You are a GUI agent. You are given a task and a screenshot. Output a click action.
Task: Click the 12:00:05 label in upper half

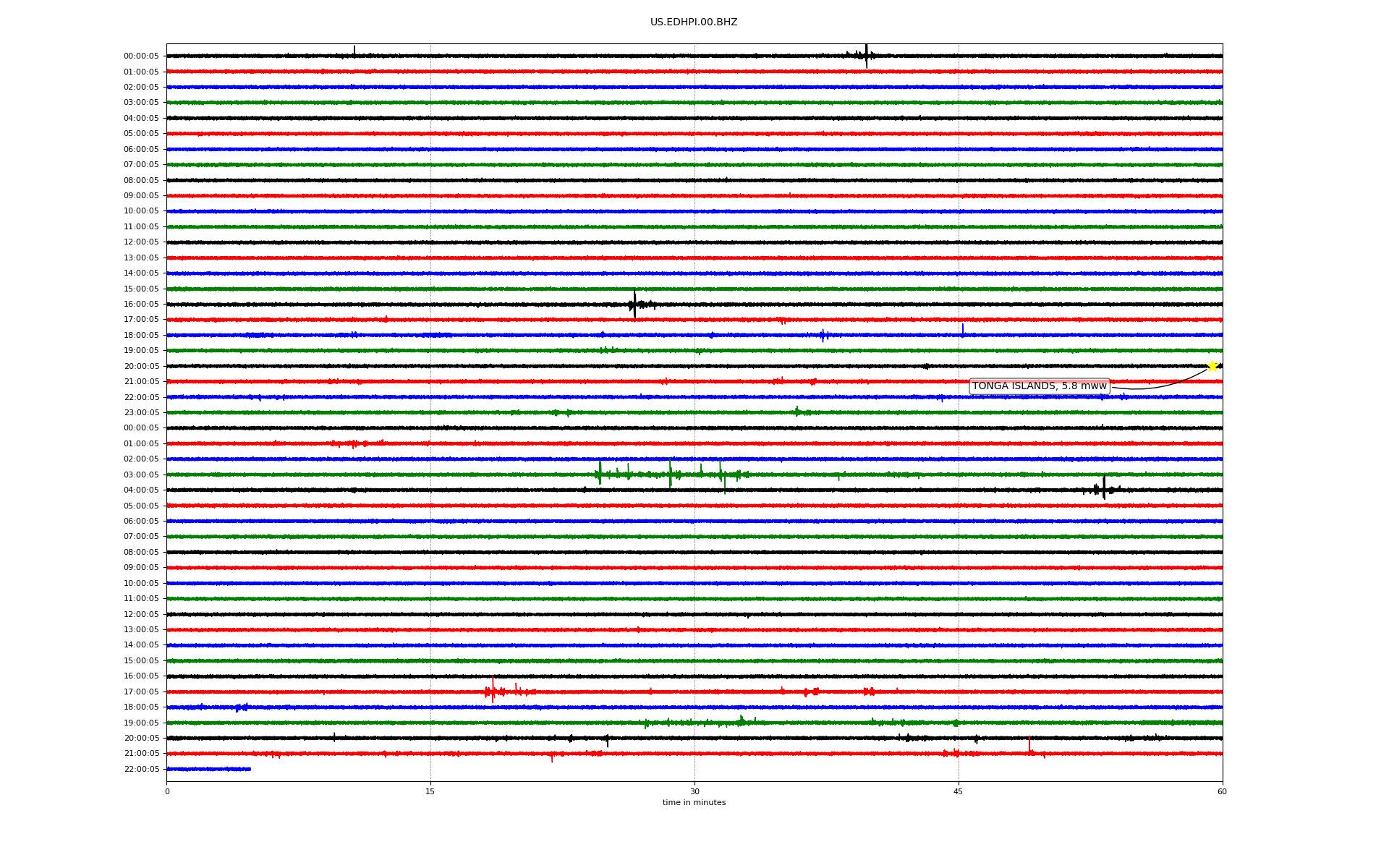[x=141, y=242]
